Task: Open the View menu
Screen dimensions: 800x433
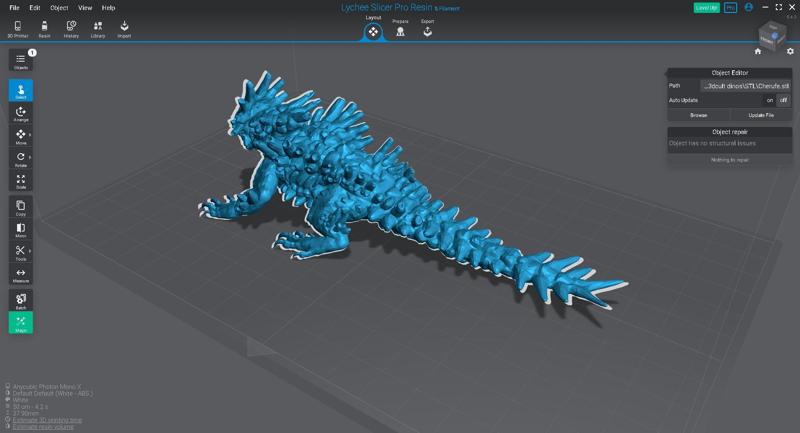Action: point(85,8)
